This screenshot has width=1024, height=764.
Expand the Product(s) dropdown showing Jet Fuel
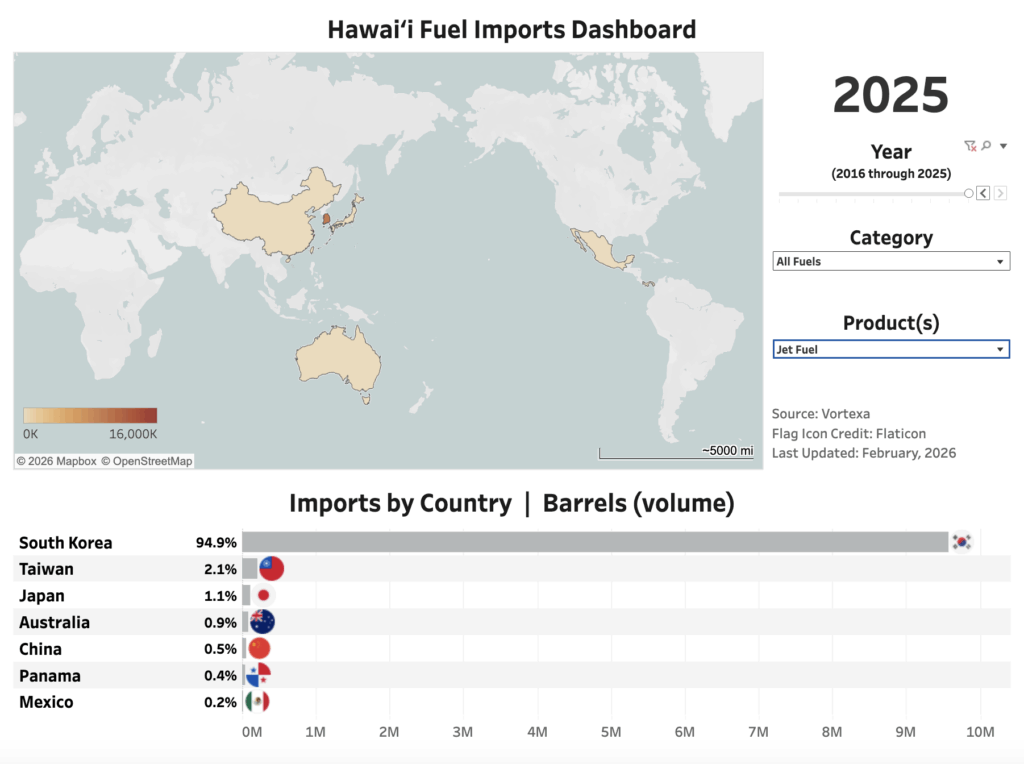(x=891, y=350)
